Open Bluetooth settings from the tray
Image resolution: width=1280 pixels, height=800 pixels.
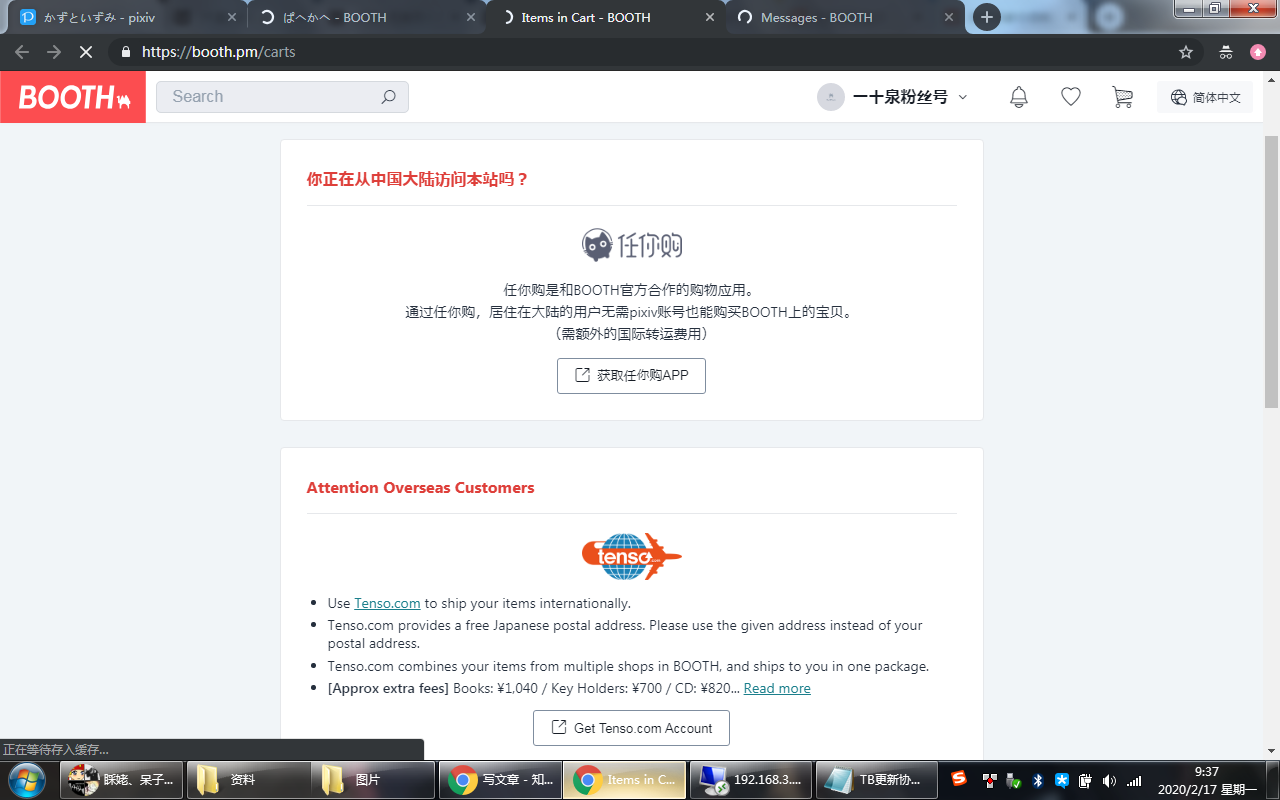[1038, 780]
